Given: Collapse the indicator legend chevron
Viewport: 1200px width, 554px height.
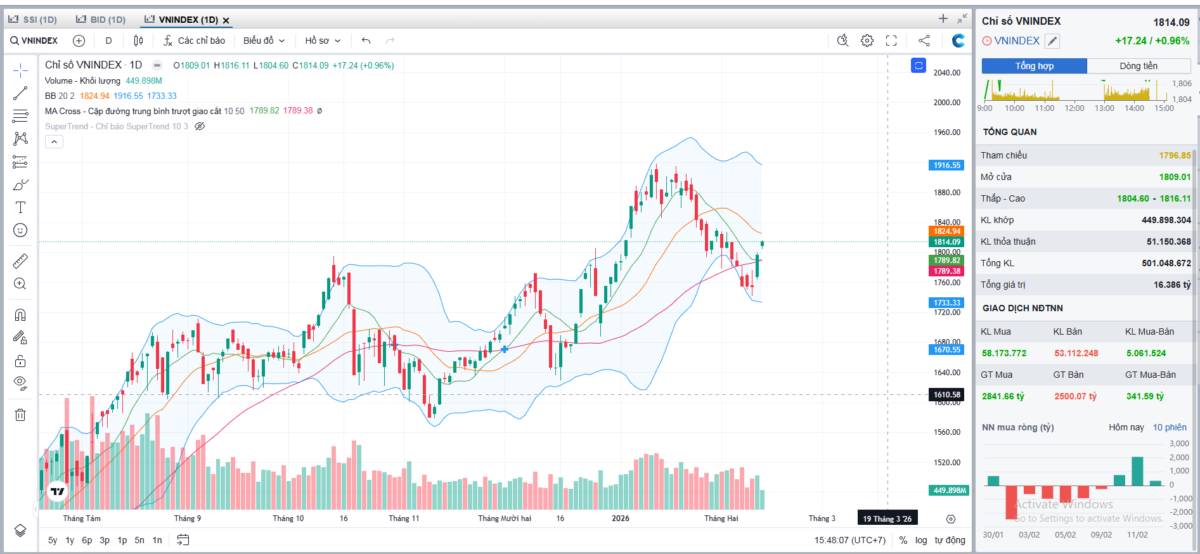Looking at the screenshot, I should [x=53, y=142].
